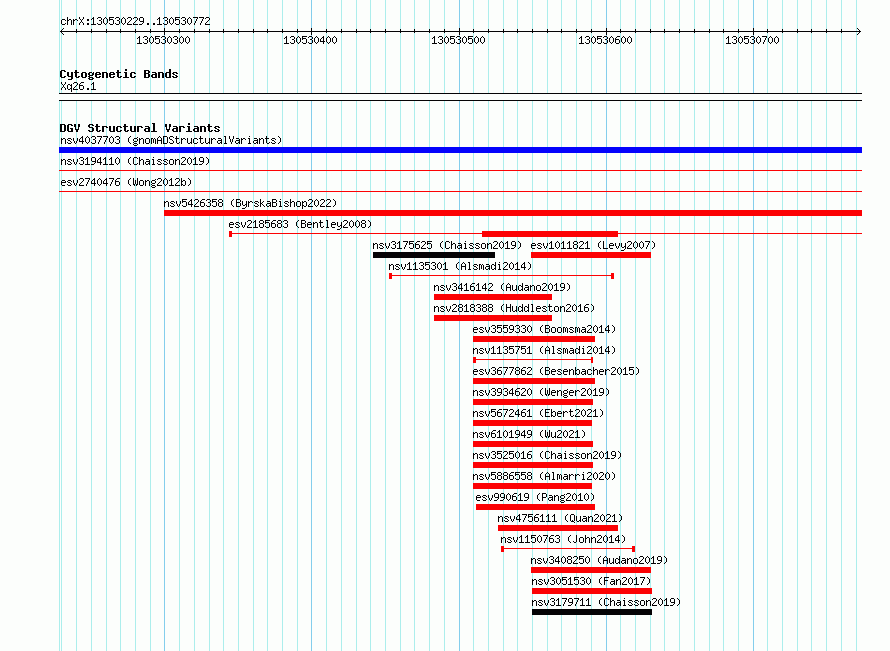890x651 pixels.
Task: Click esv3677862 (Besenbacher2015) label
Action: pos(556,371)
